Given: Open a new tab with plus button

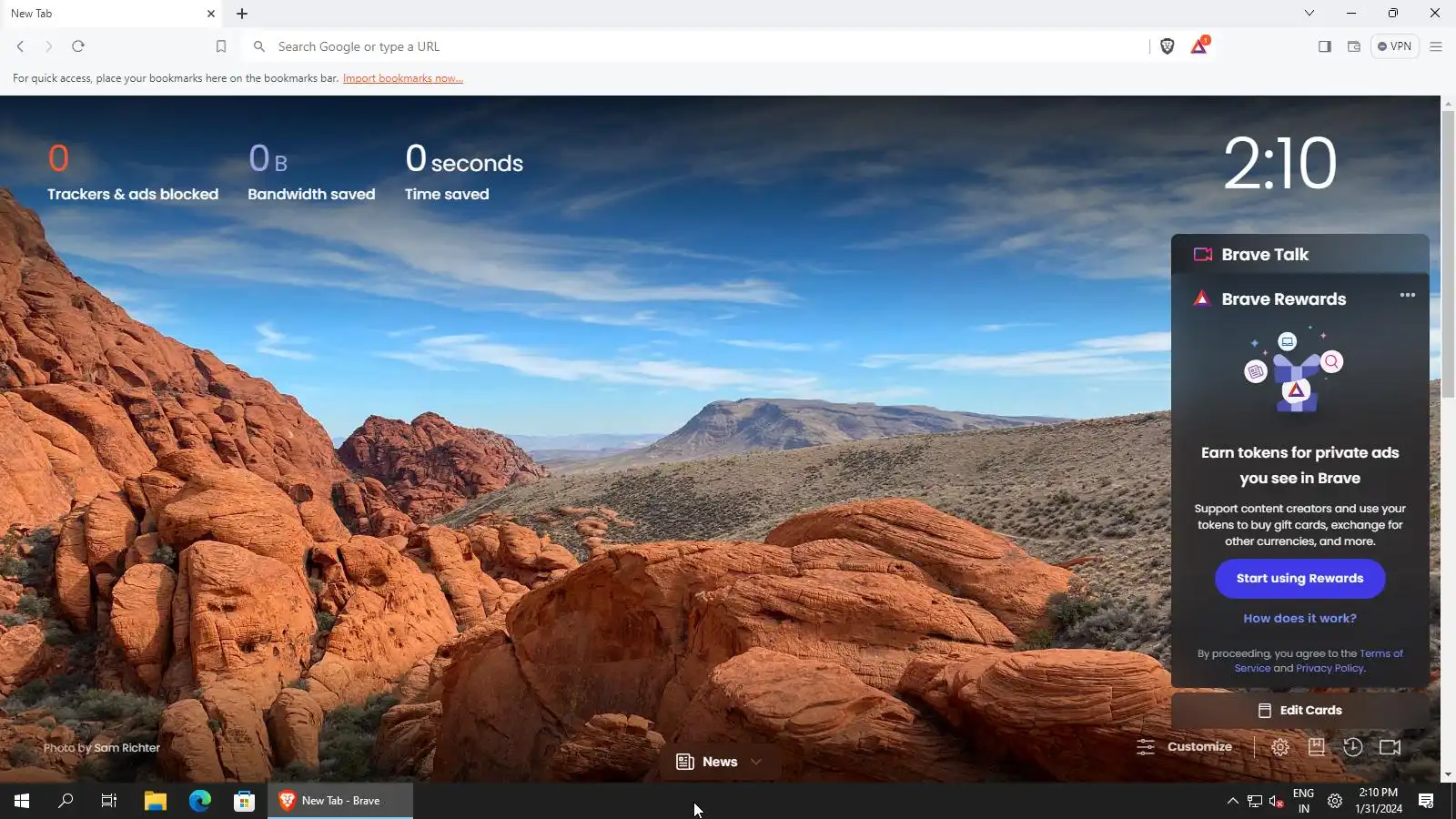Looking at the screenshot, I should point(242,14).
